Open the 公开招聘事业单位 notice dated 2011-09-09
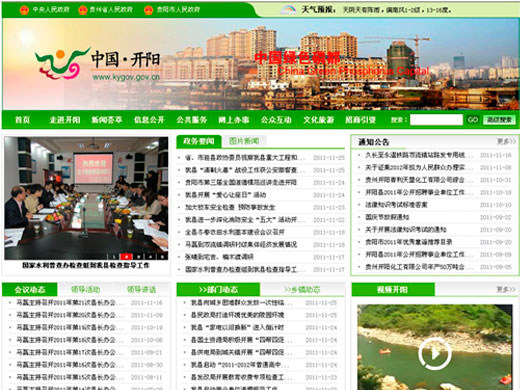This screenshot has width=520, height=390. (419, 254)
